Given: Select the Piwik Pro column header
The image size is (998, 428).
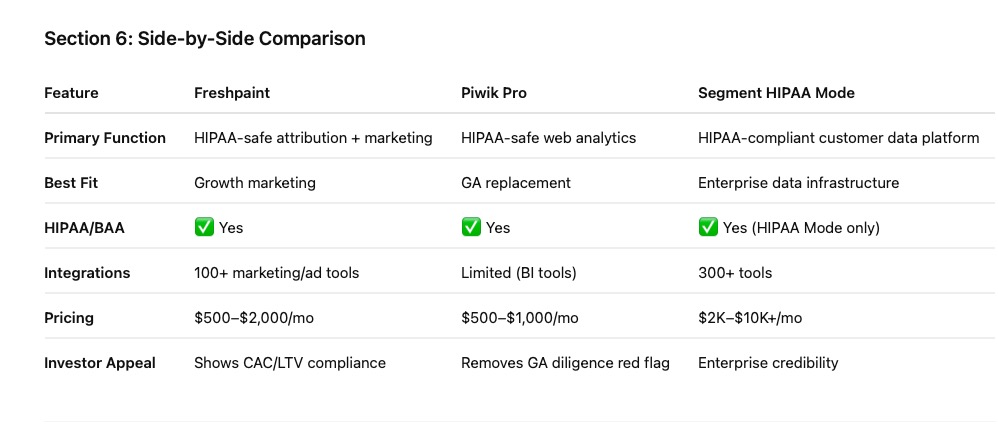Looking at the screenshot, I should tap(493, 93).
